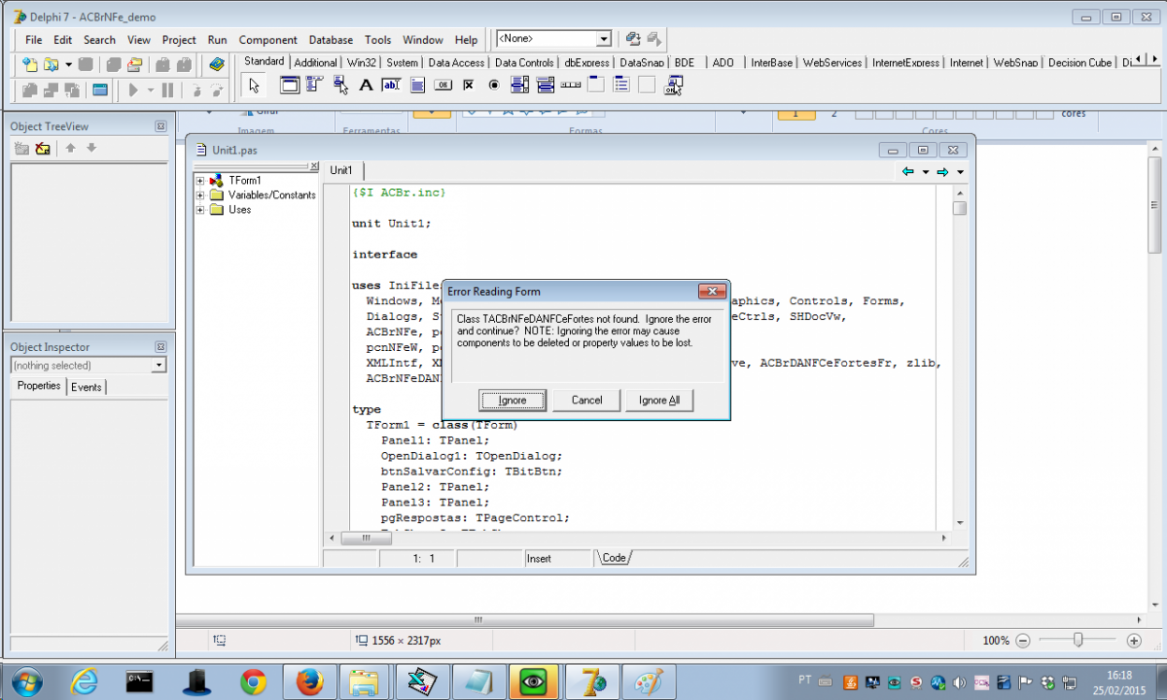Click the Ignore button in error dialog
The height and width of the screenshot is (700, 1167).
(x=512, y=400)
